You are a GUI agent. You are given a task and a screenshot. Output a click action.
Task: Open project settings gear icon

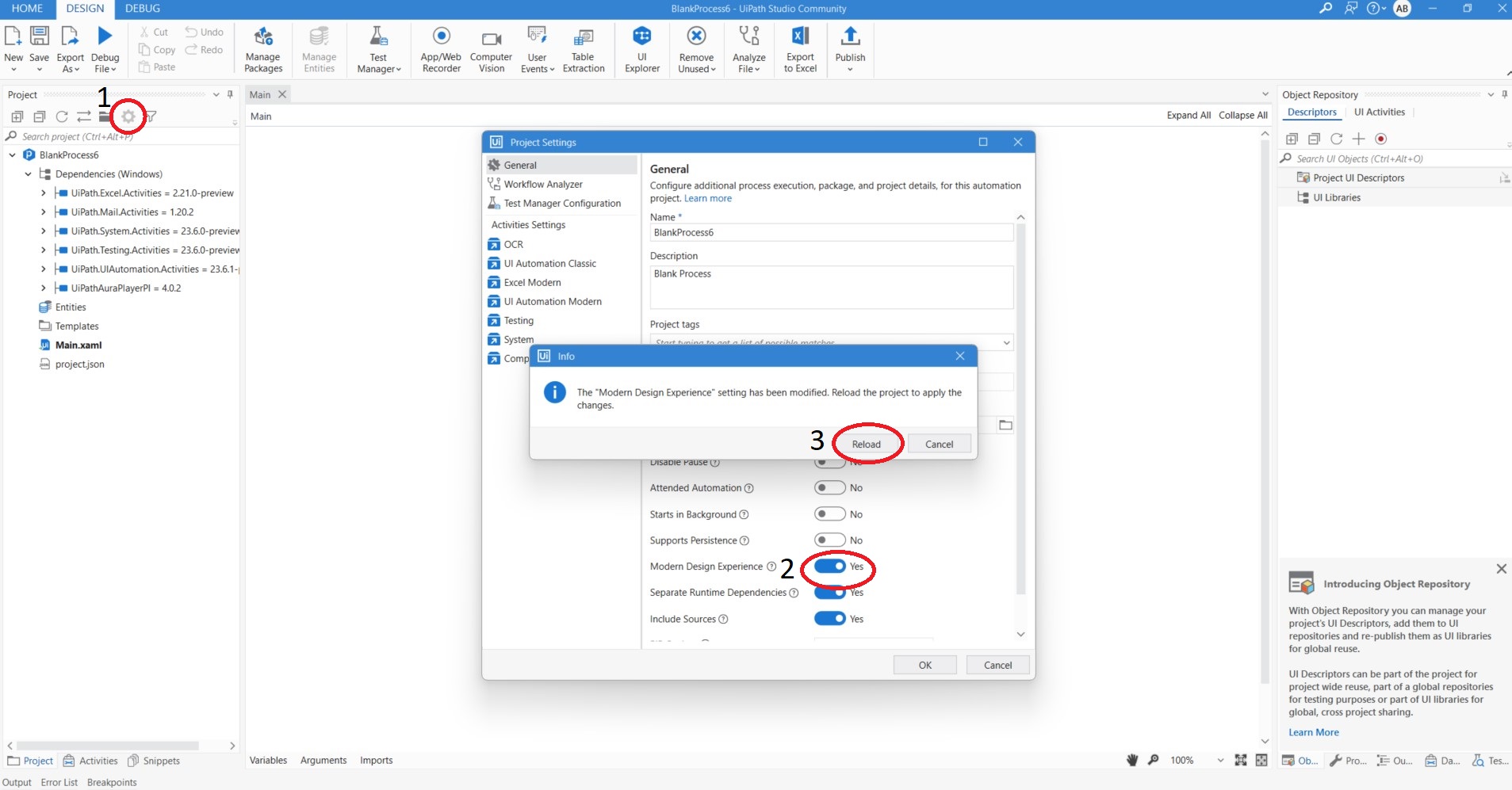(128, 116)
